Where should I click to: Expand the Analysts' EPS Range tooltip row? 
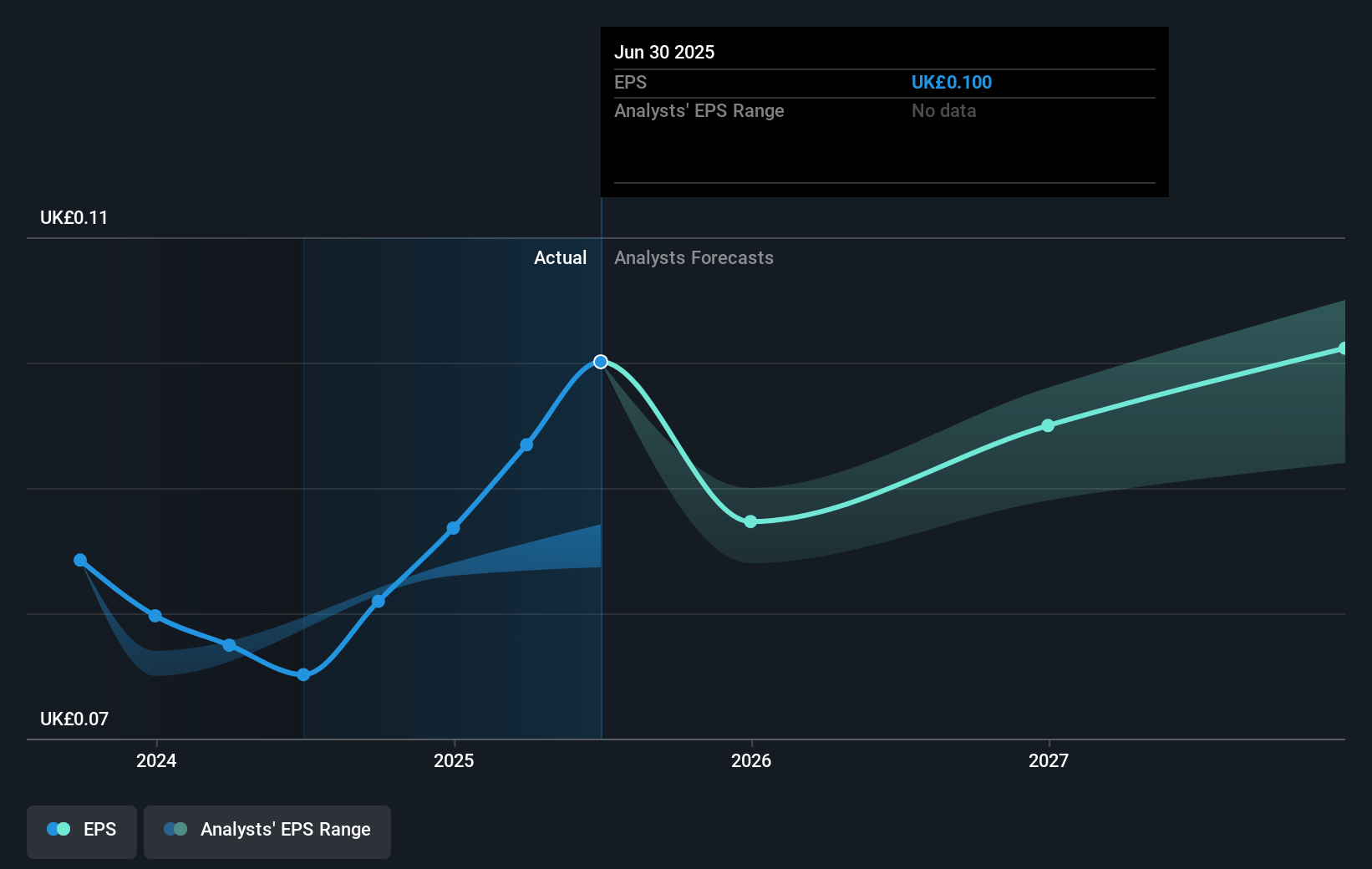pos(699,110)
